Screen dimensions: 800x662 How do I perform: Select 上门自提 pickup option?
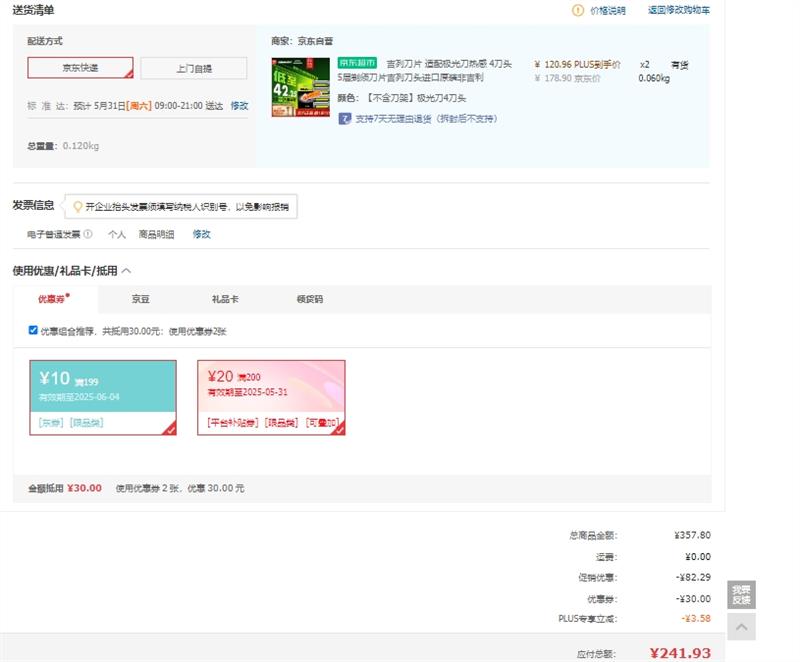coord(193,68)
